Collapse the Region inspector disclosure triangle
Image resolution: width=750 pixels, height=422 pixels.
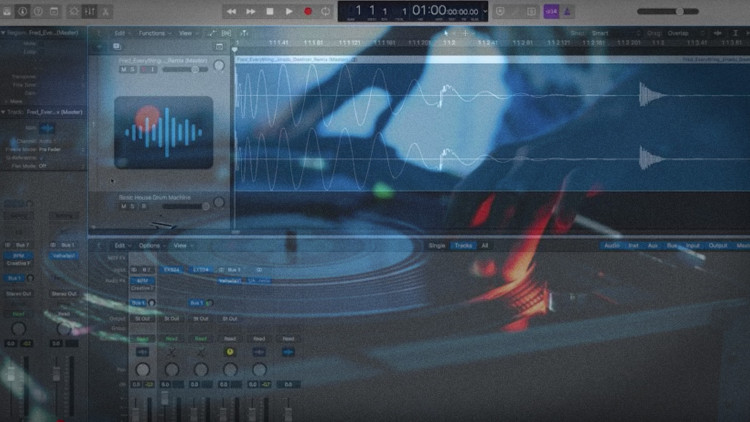click(x=3, y=33)
